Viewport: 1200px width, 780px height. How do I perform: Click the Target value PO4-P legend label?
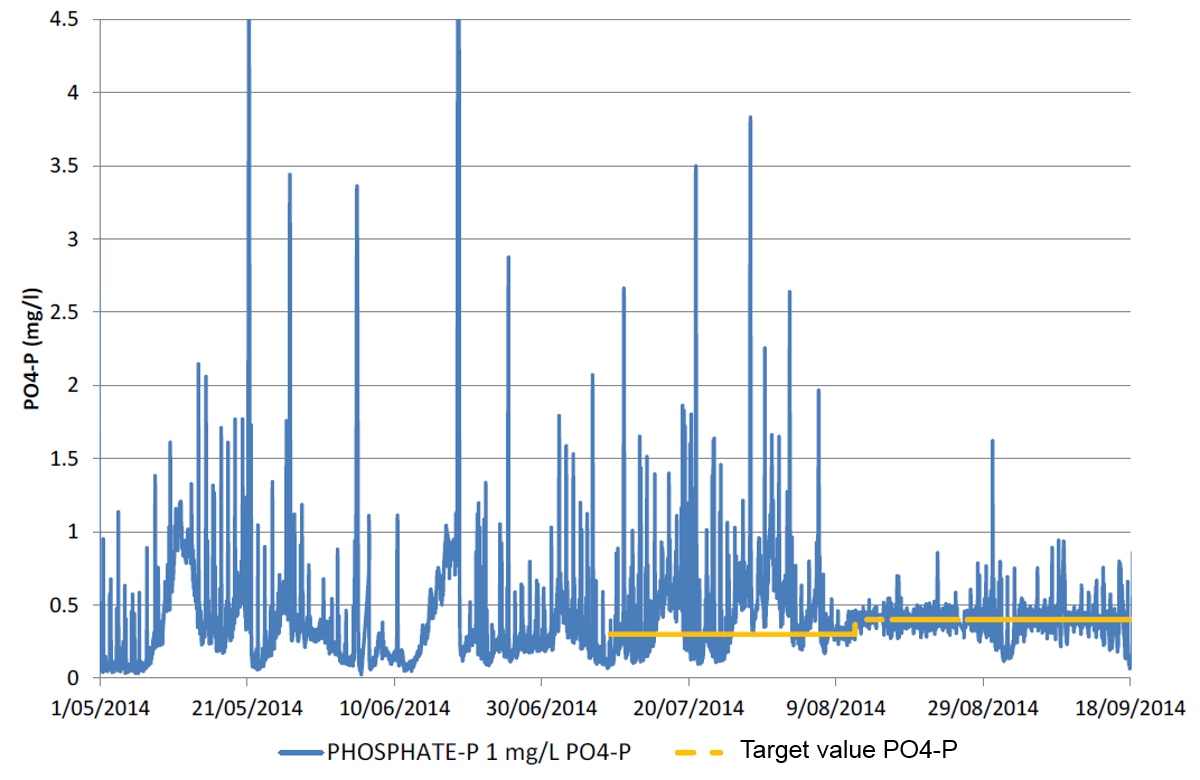[x=850, y=748]
